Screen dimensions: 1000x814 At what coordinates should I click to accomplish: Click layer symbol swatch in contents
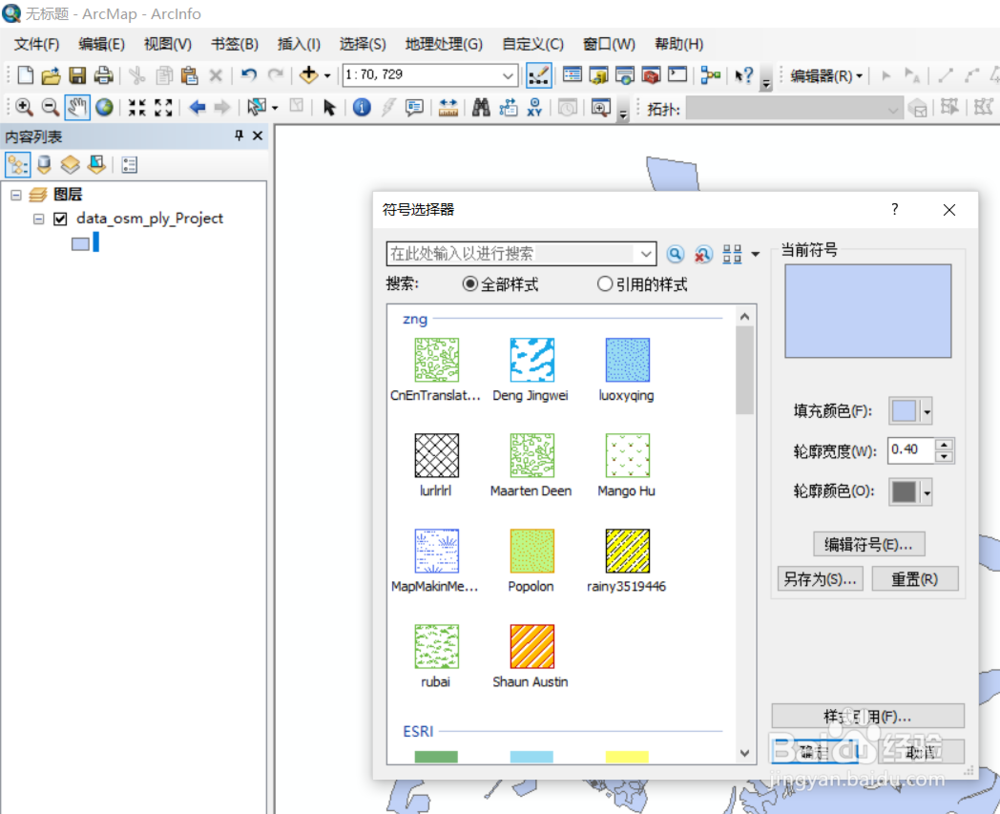pyautogui.click(x=80, y=244)
